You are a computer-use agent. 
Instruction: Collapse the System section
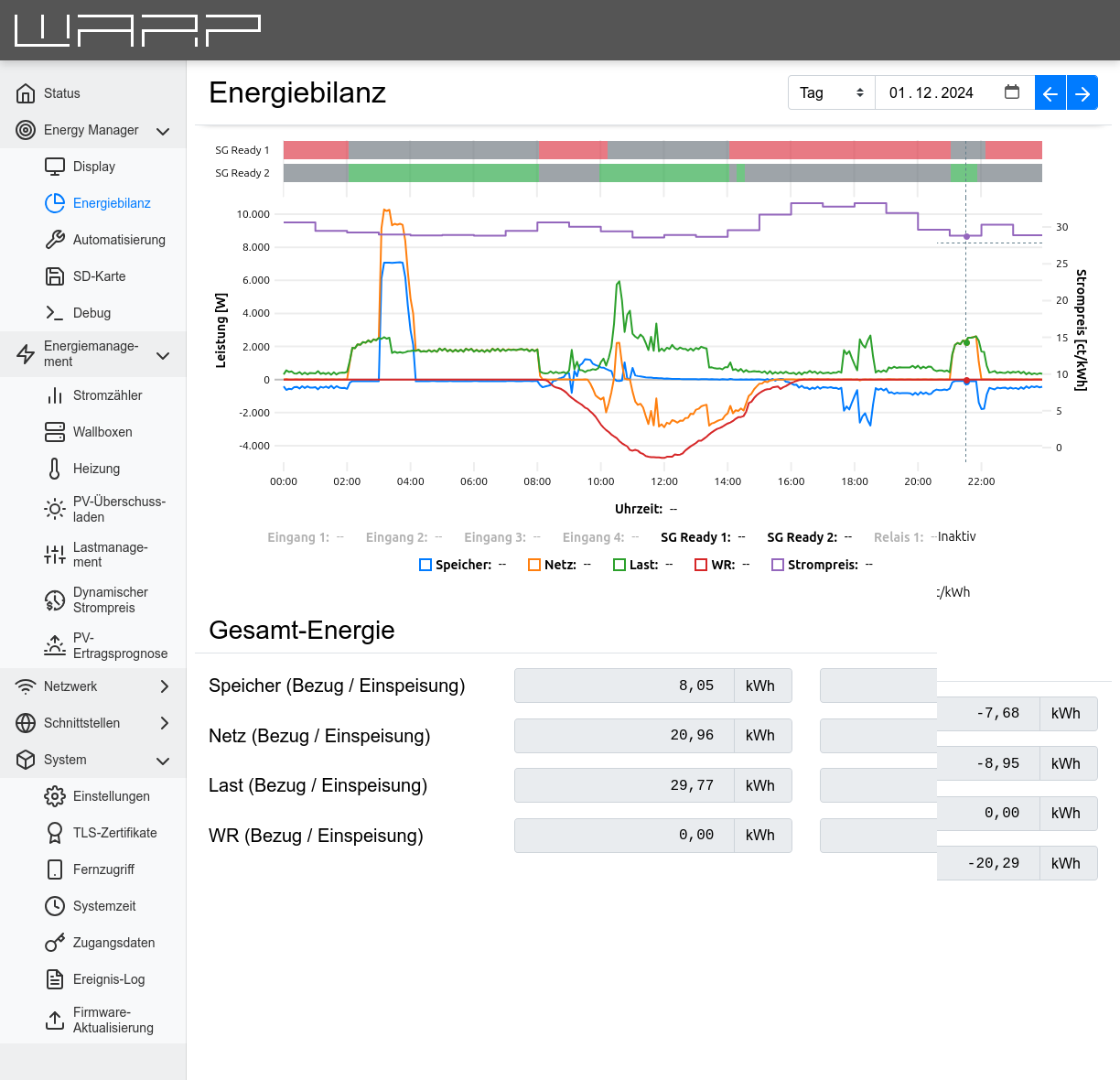click(92, 761)
